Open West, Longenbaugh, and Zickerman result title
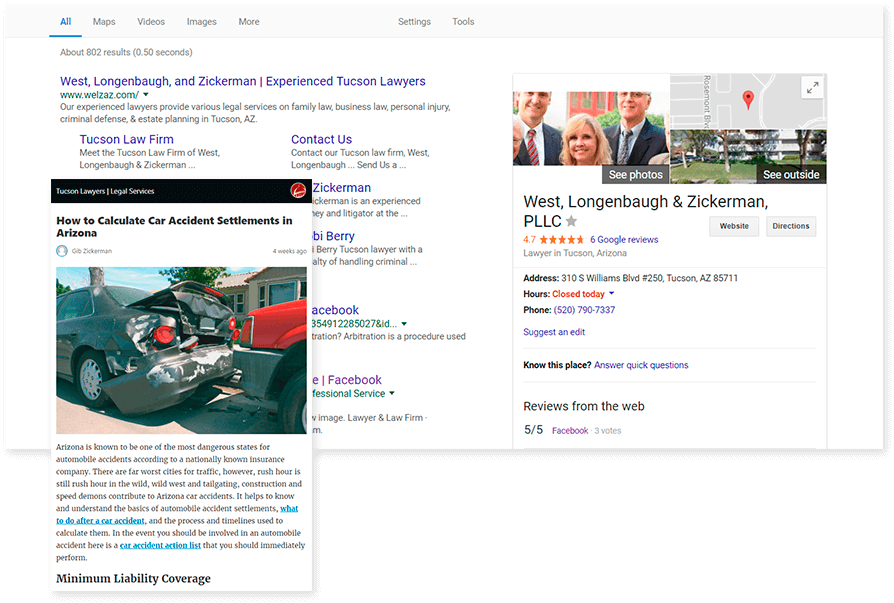This screenshot has width=894, height=603. point(242,81)
